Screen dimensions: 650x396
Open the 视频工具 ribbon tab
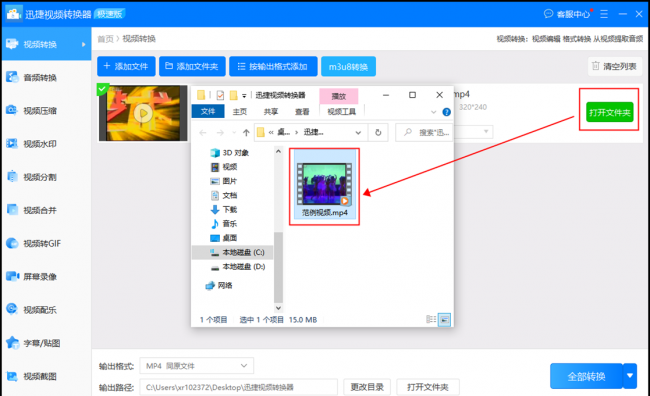click(x=342, y=111)
